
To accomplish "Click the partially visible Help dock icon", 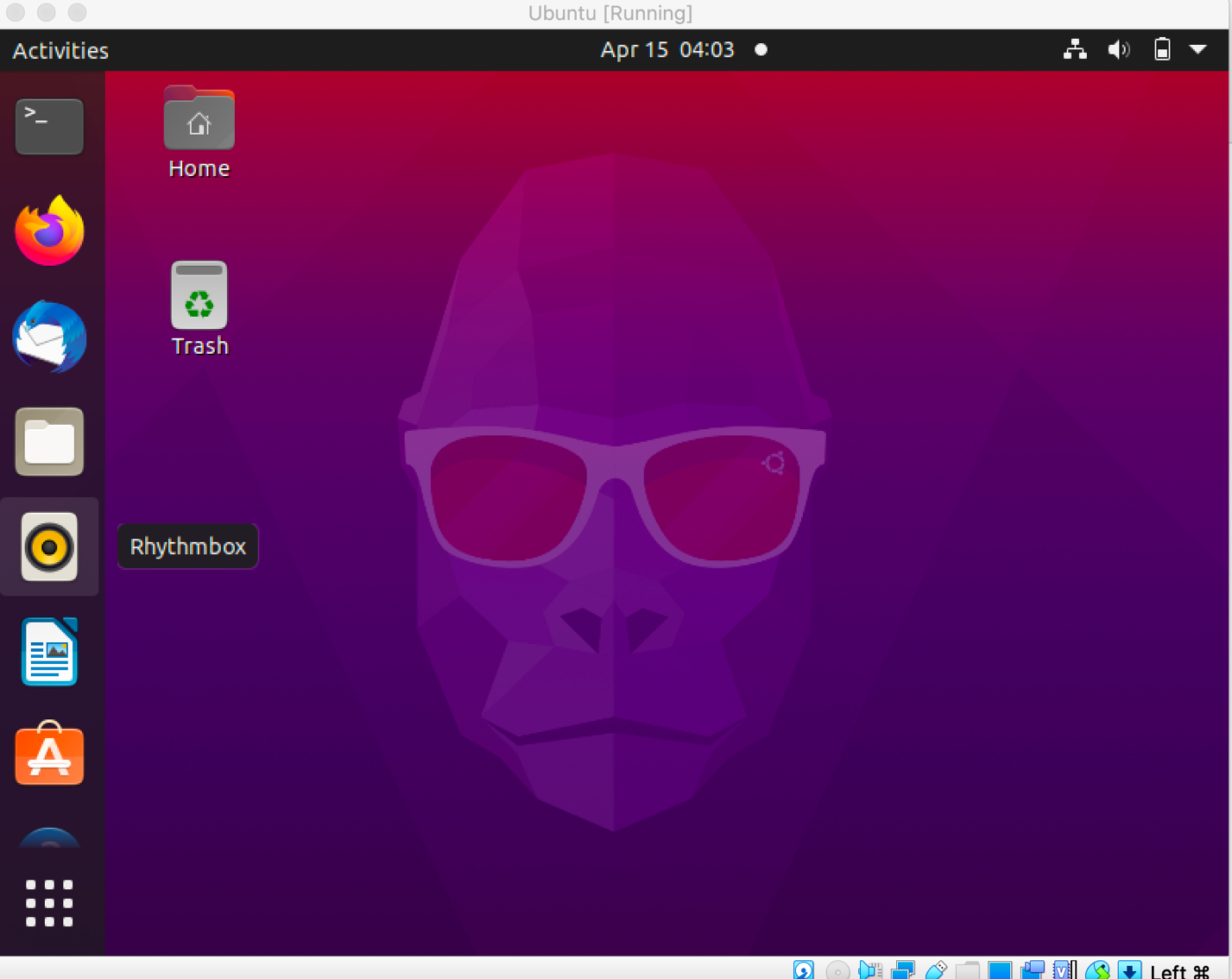I will pos(49,837).
